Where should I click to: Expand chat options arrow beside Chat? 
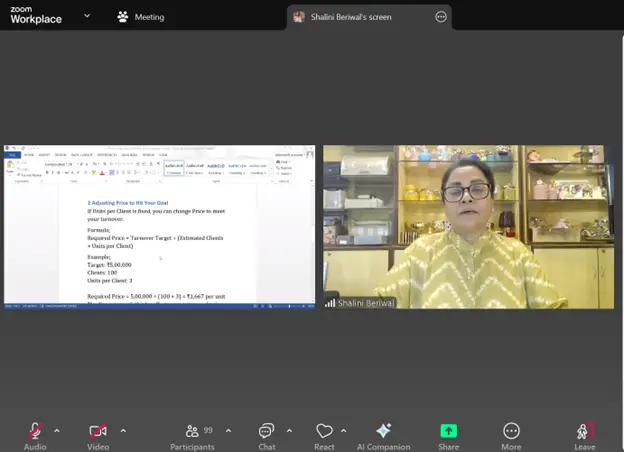click(290, 431)
